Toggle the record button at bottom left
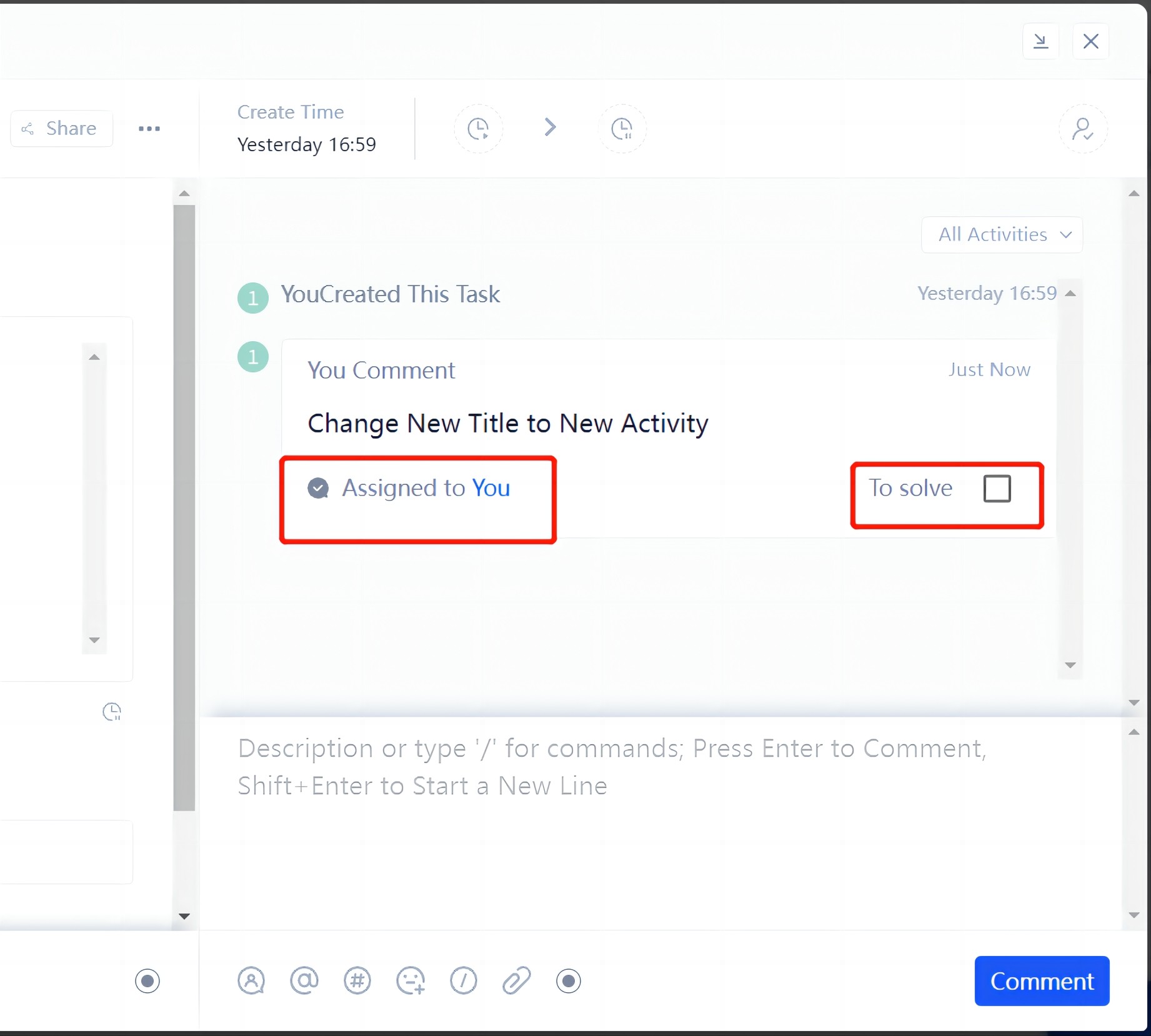The image size is (1151, 1036). coord(147,980)
